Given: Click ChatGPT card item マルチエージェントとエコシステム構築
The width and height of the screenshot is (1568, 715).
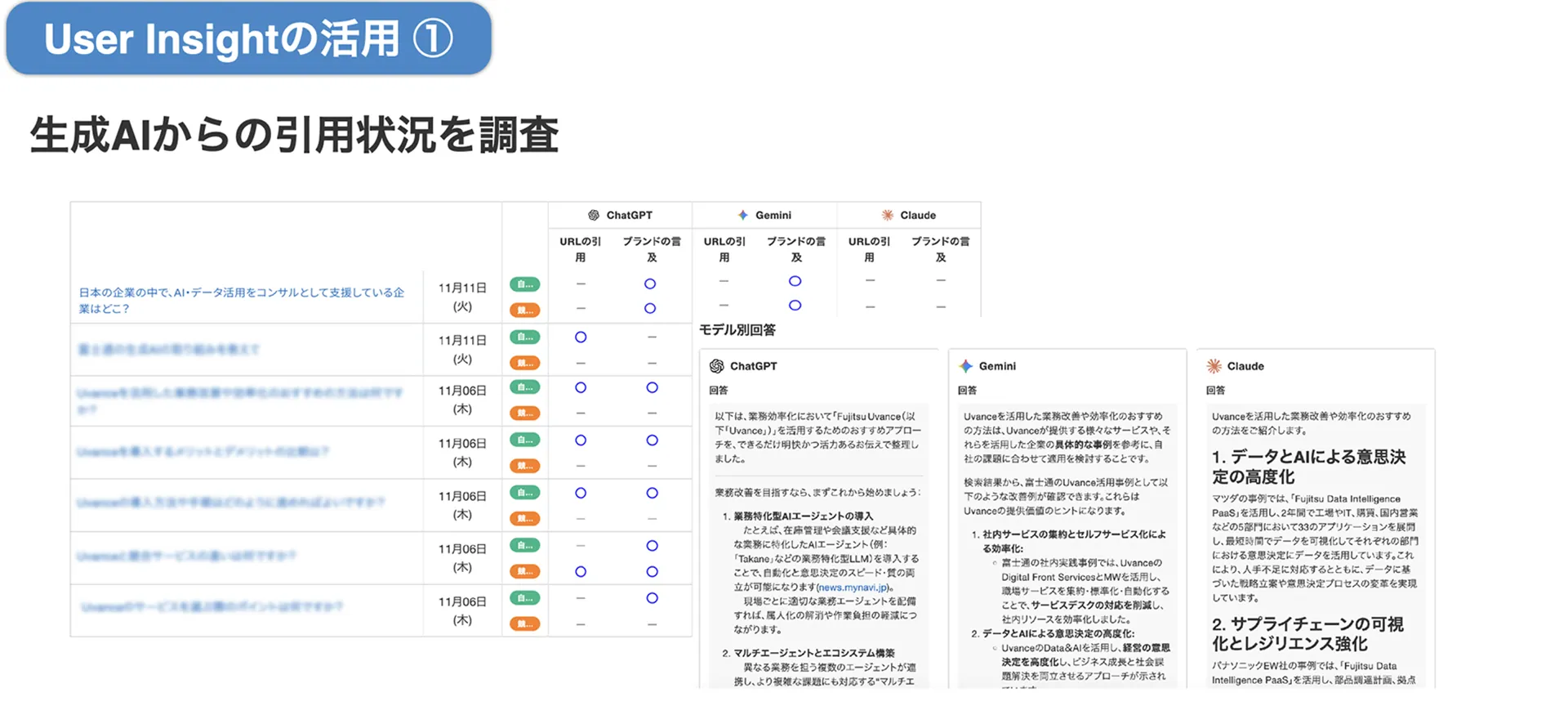Looking at the screenshot, I should pos(813,653).
